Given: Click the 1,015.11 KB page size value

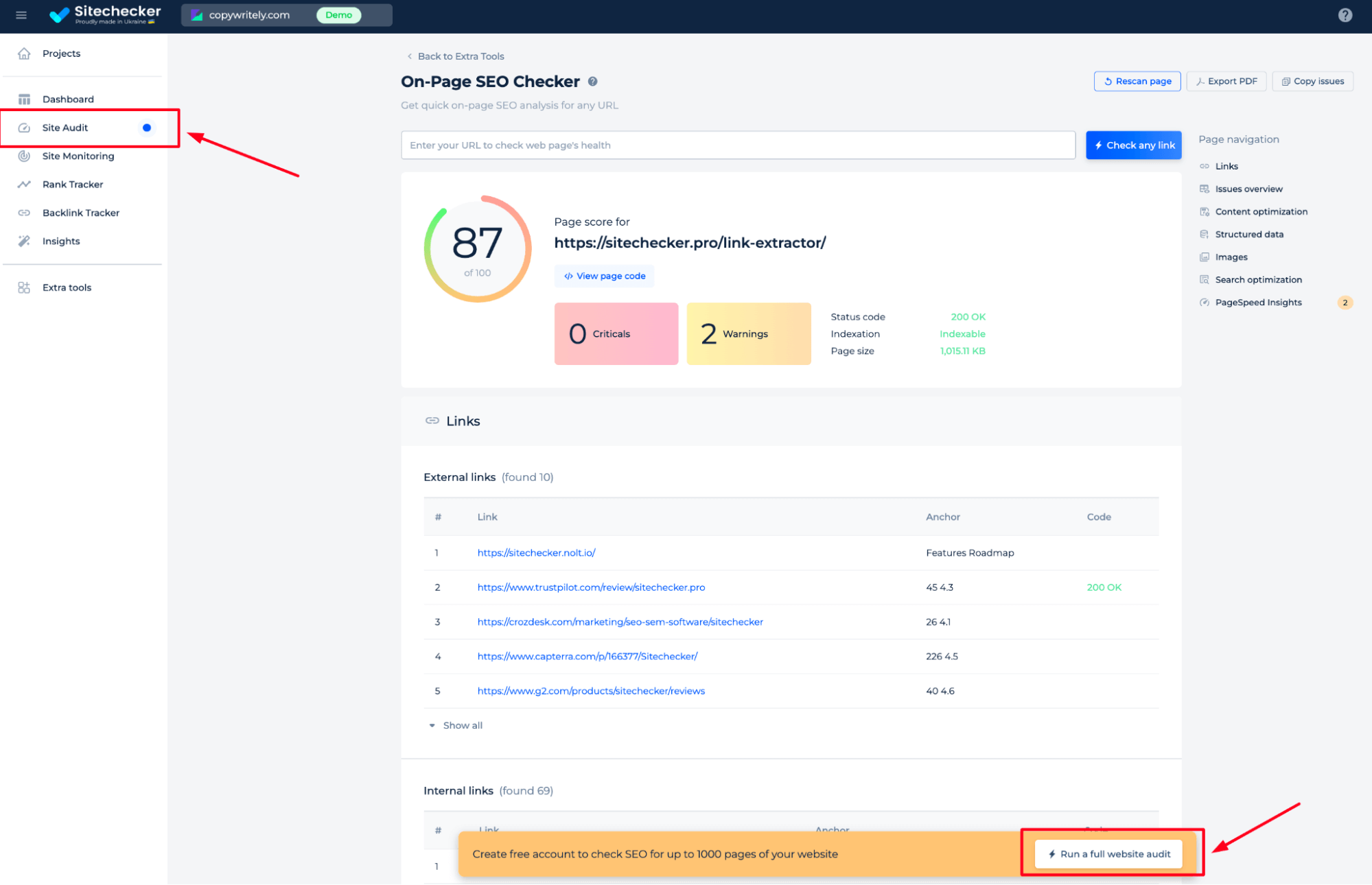Looking at the screenshot, I should click(962, 351).
